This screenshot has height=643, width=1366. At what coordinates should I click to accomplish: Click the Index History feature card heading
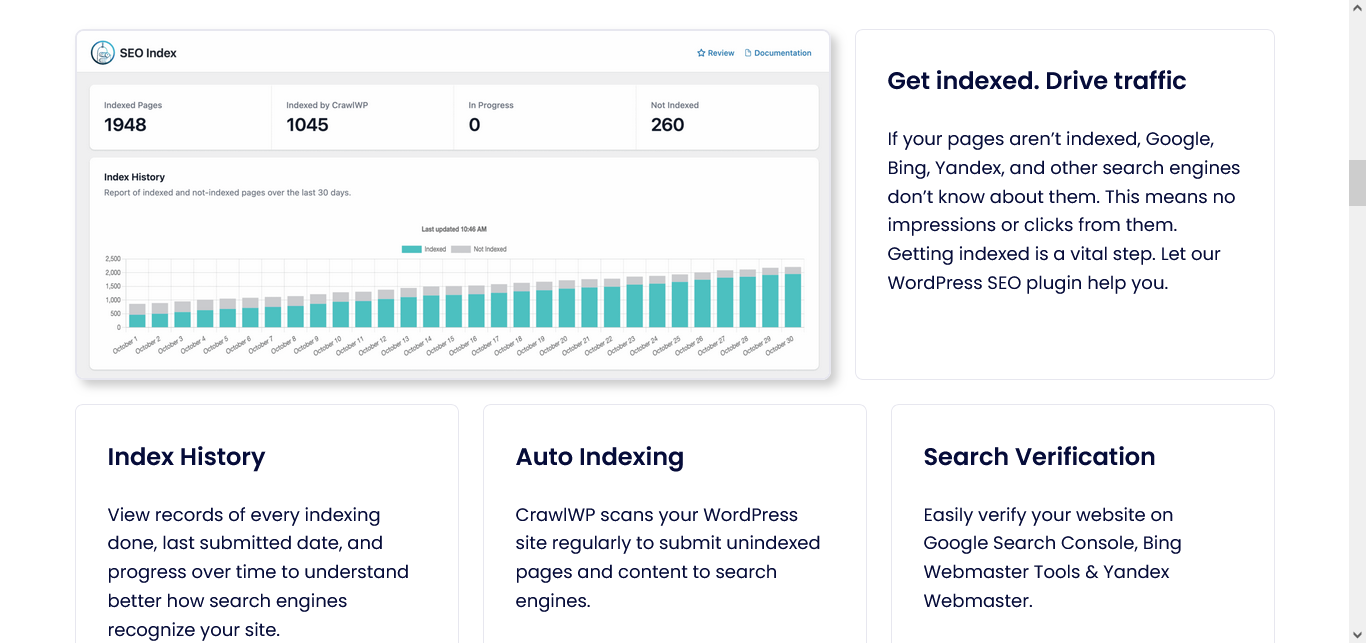[186, 457]
